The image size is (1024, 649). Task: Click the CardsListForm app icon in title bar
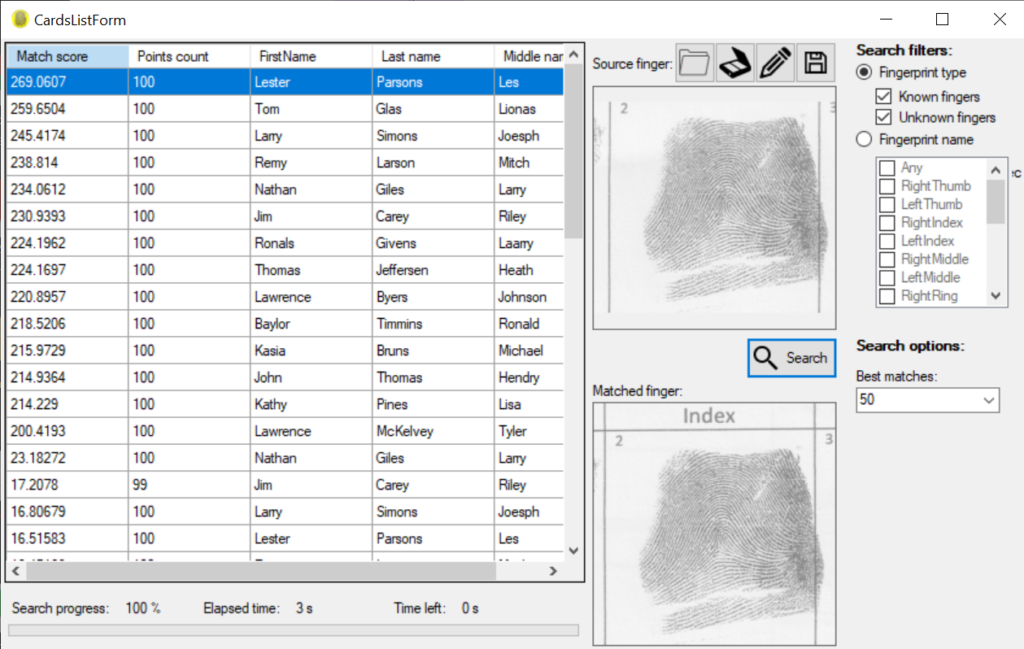(19, 19)
